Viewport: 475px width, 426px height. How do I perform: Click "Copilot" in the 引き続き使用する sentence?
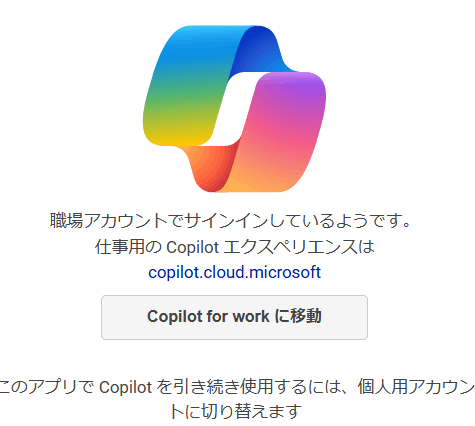pyautogui.click(x=126, y=388)
